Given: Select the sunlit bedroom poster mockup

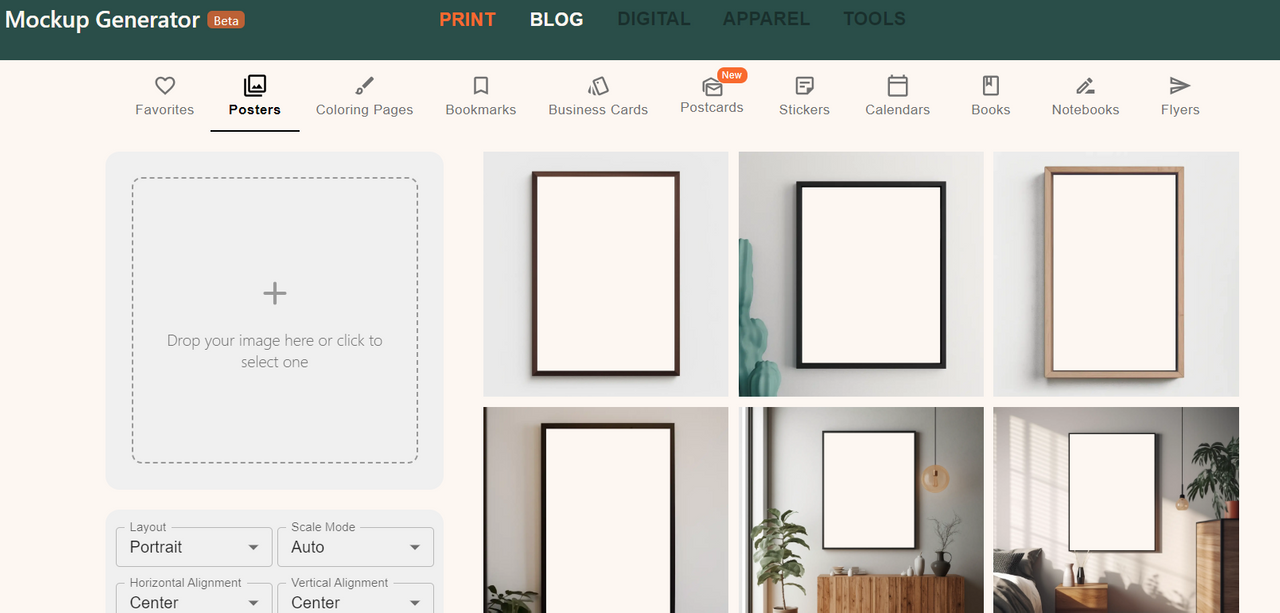Looking at the screenshot, I should coord(1116,510).
